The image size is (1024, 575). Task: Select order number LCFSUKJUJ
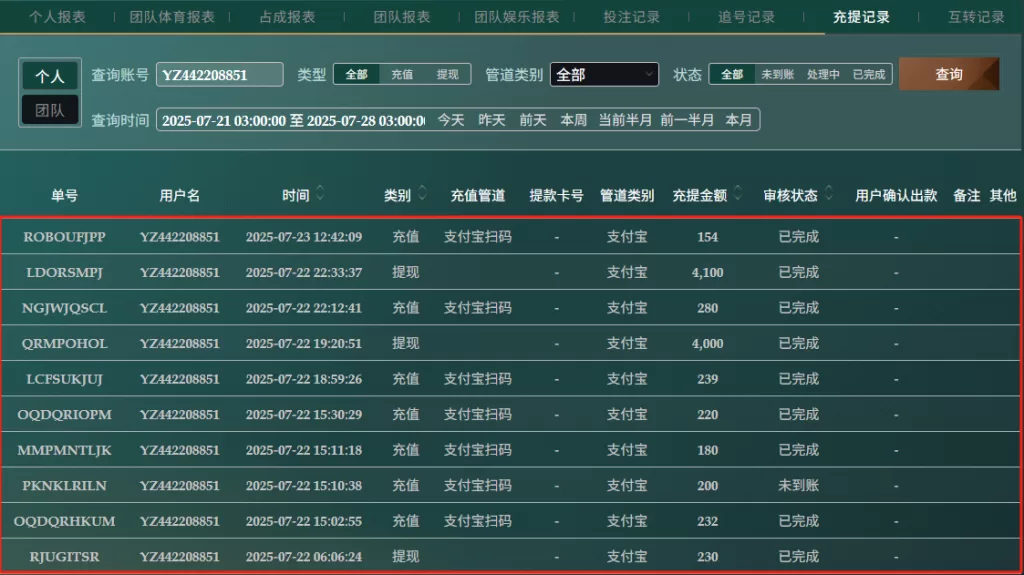click(x=64, y=379)
